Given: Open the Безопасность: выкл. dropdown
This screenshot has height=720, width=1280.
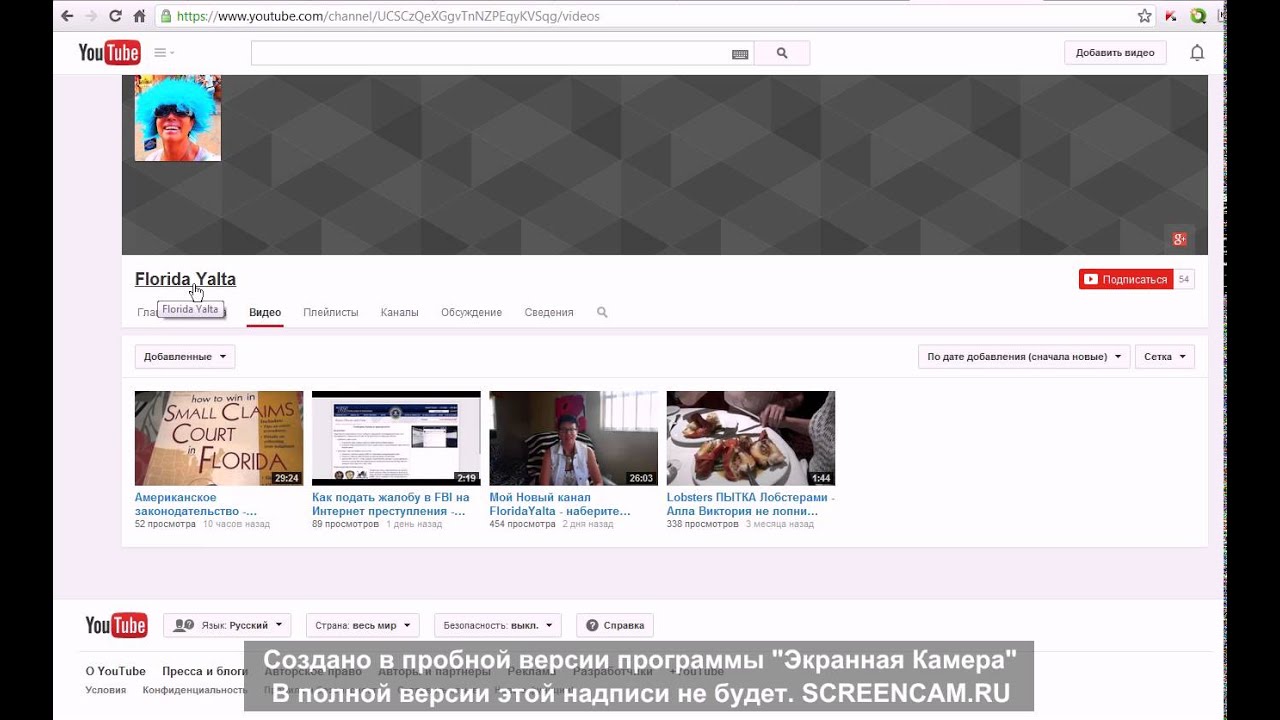Looking at the screenshot, I should 498,625.
